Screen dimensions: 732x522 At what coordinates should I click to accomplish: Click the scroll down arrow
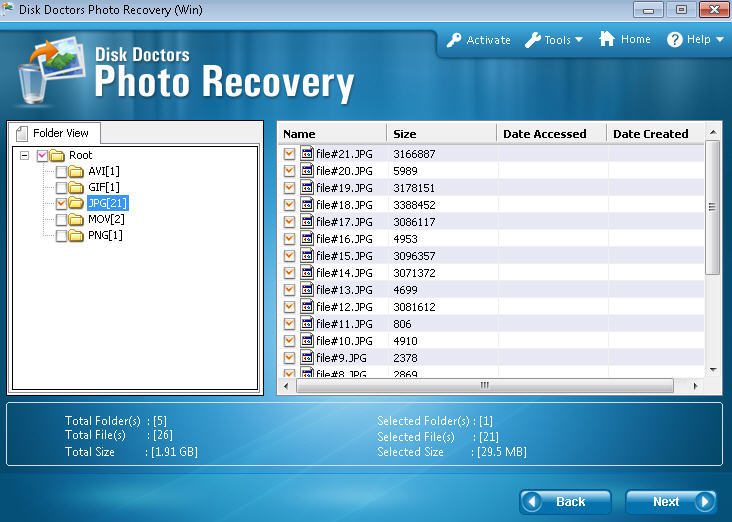(x=713, y=370)
